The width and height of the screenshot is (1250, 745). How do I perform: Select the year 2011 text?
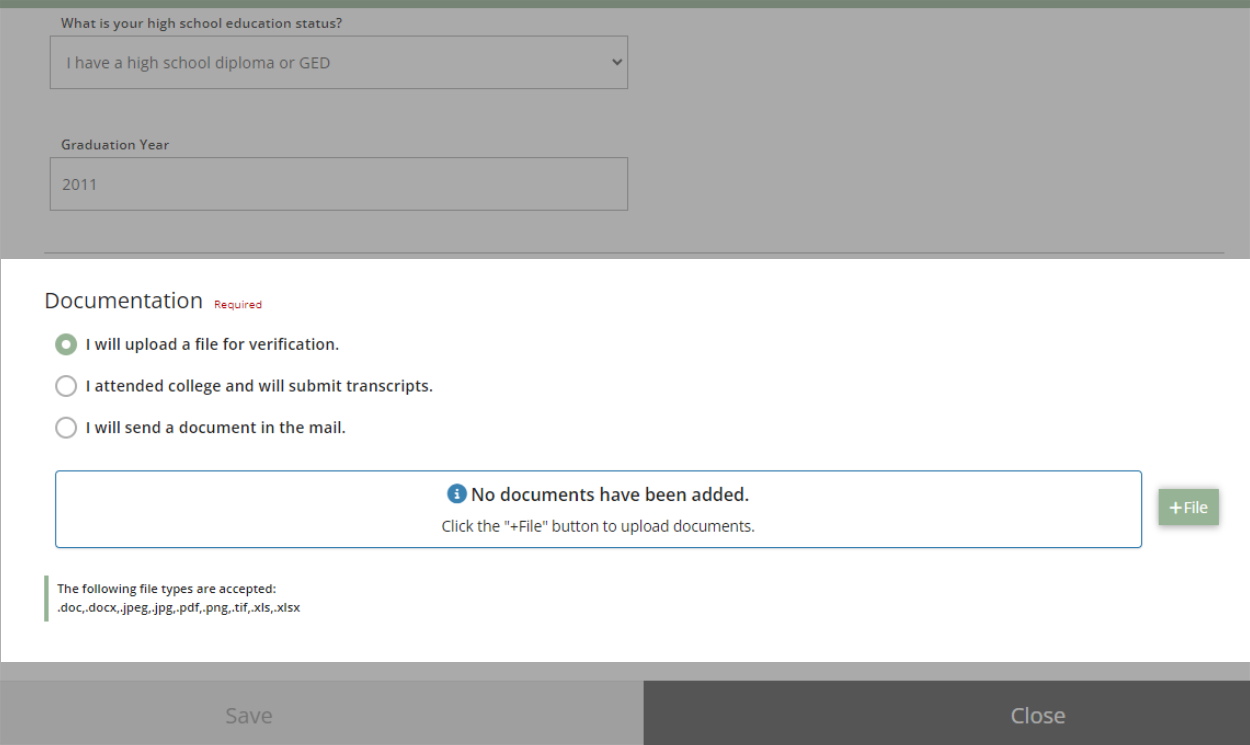coord(81,183)
